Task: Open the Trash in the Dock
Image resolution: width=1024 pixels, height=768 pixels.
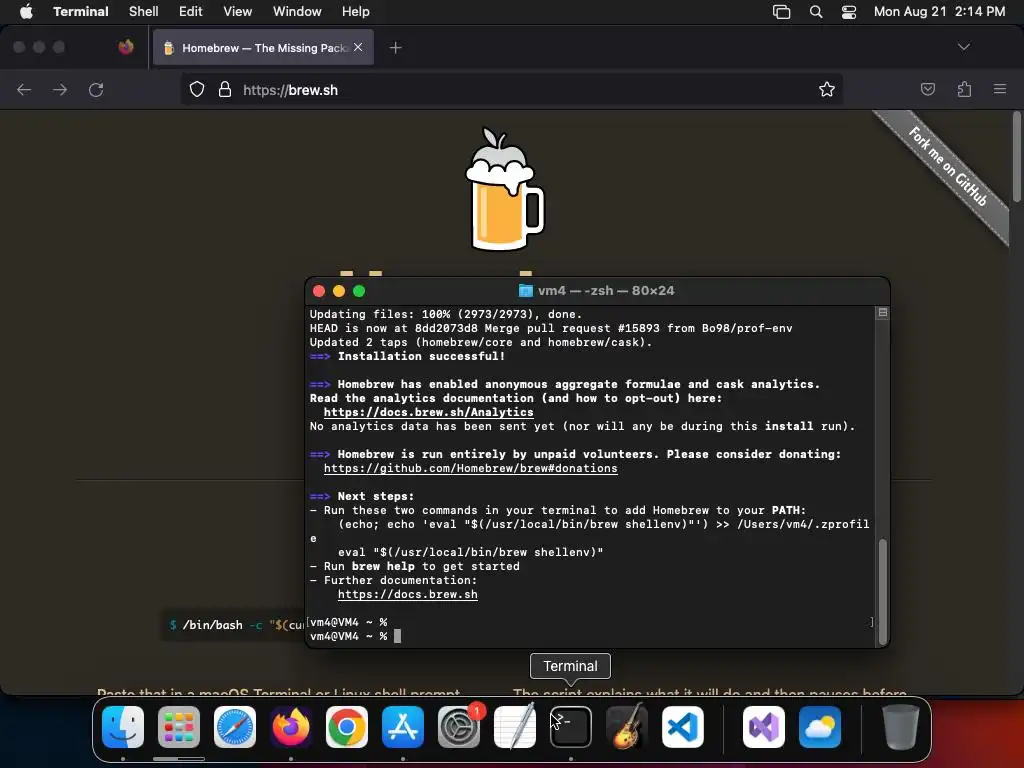Action: [901, 727]
